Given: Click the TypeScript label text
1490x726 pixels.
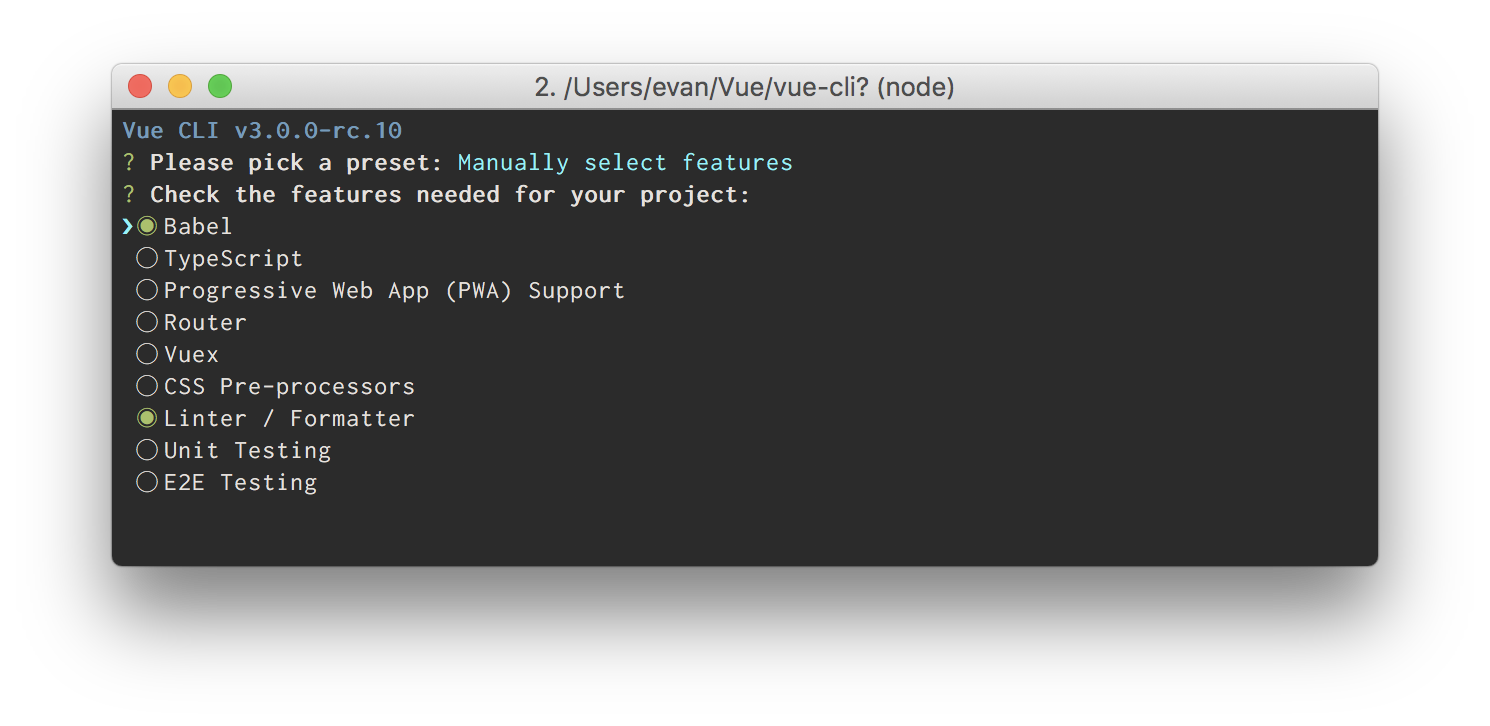Looking at the screenshot, I should 233,258.
